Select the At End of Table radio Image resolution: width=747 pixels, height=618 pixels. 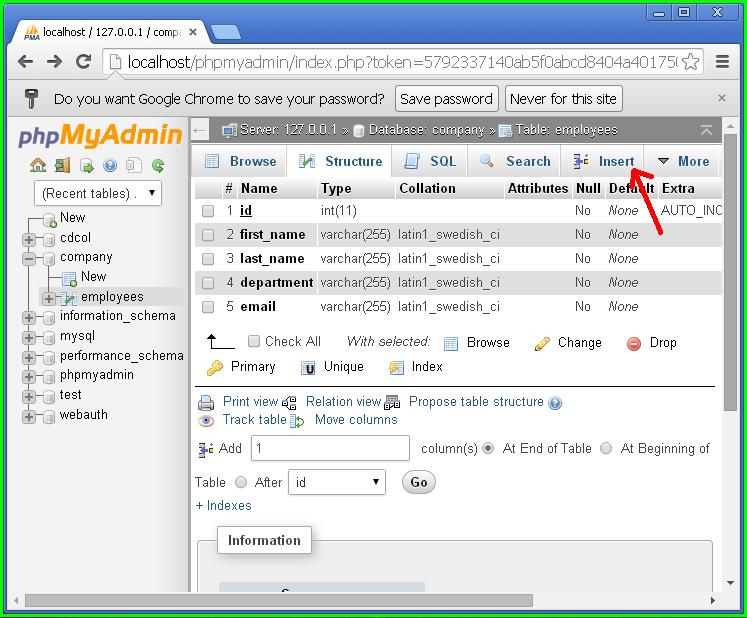488,448
